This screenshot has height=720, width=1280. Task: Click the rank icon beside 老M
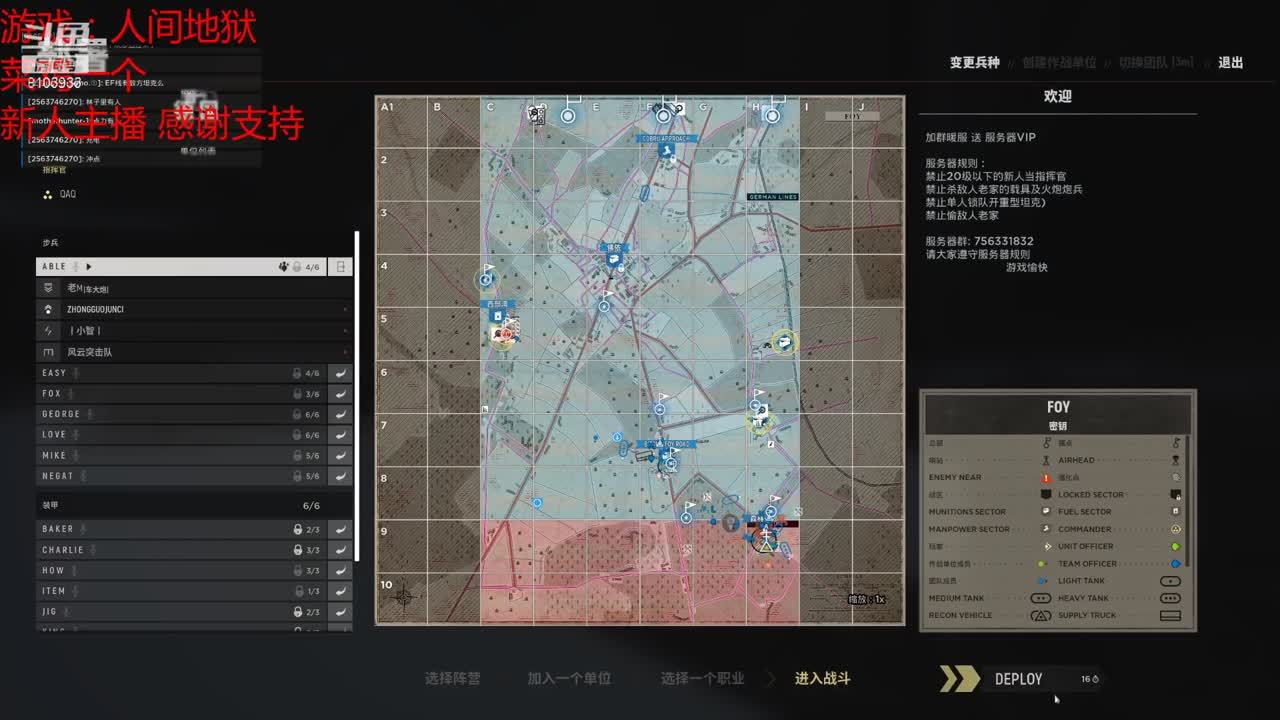(x=48, y=288)
